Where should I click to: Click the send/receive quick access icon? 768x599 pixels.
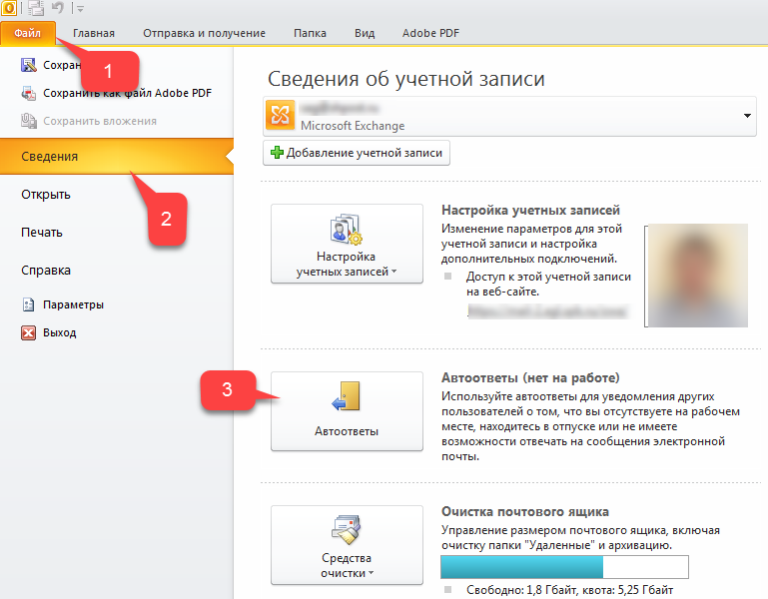[35, 7]
